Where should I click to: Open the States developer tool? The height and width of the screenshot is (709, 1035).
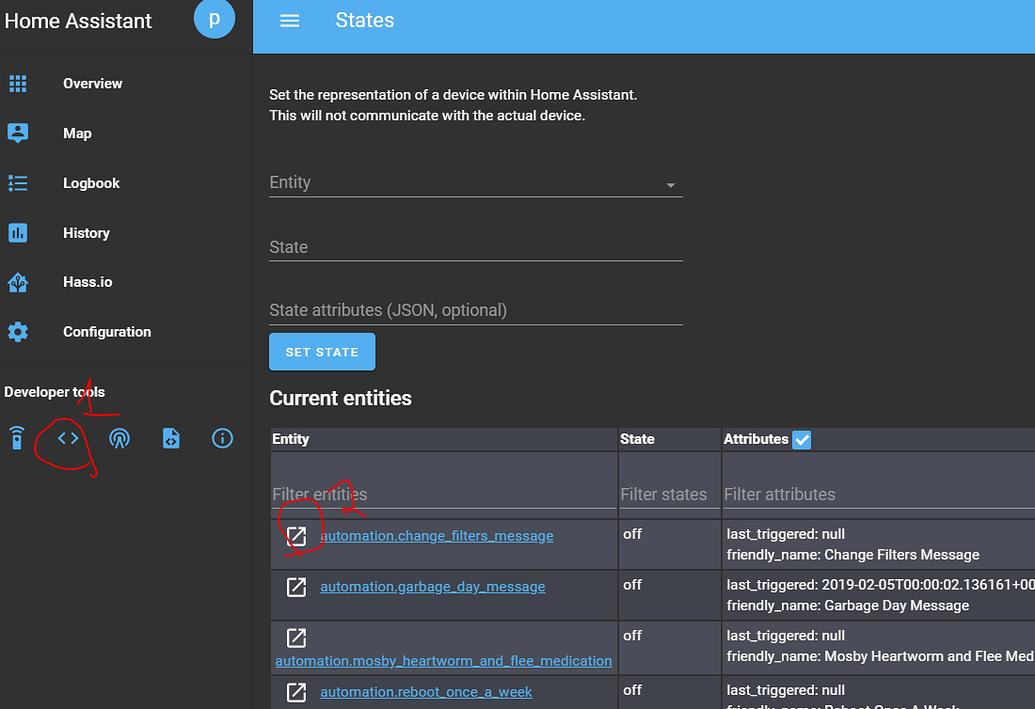coord(66,438)
